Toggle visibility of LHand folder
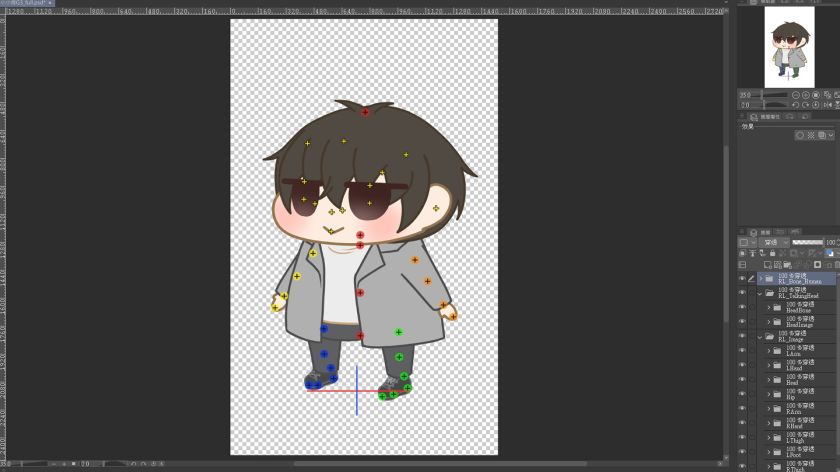Screen dimensions: 840x472 point(742,365)
